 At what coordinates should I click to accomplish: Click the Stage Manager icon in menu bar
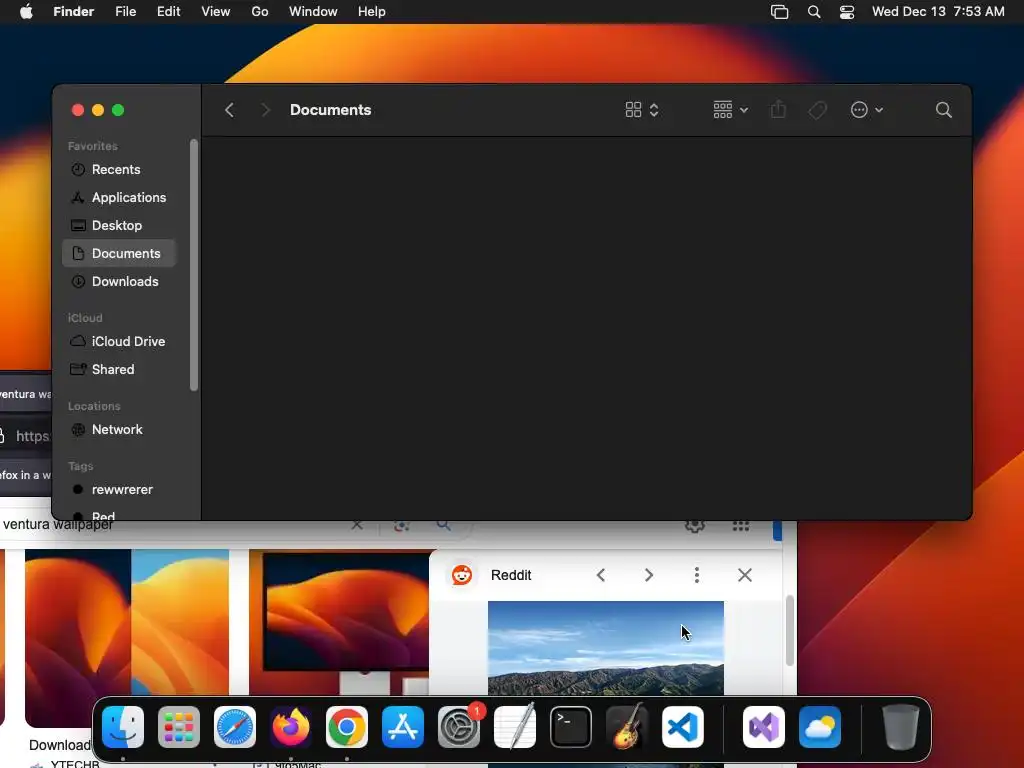pos(780,12)
